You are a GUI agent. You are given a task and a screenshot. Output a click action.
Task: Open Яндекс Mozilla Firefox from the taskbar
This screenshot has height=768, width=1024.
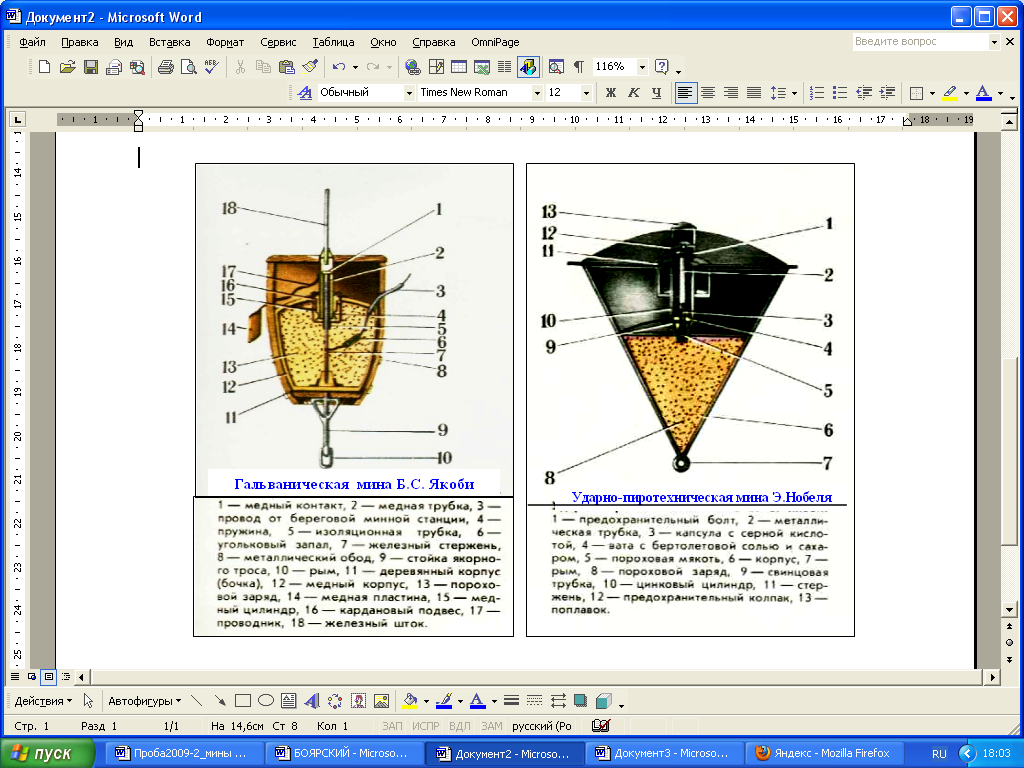click(825, 753)
